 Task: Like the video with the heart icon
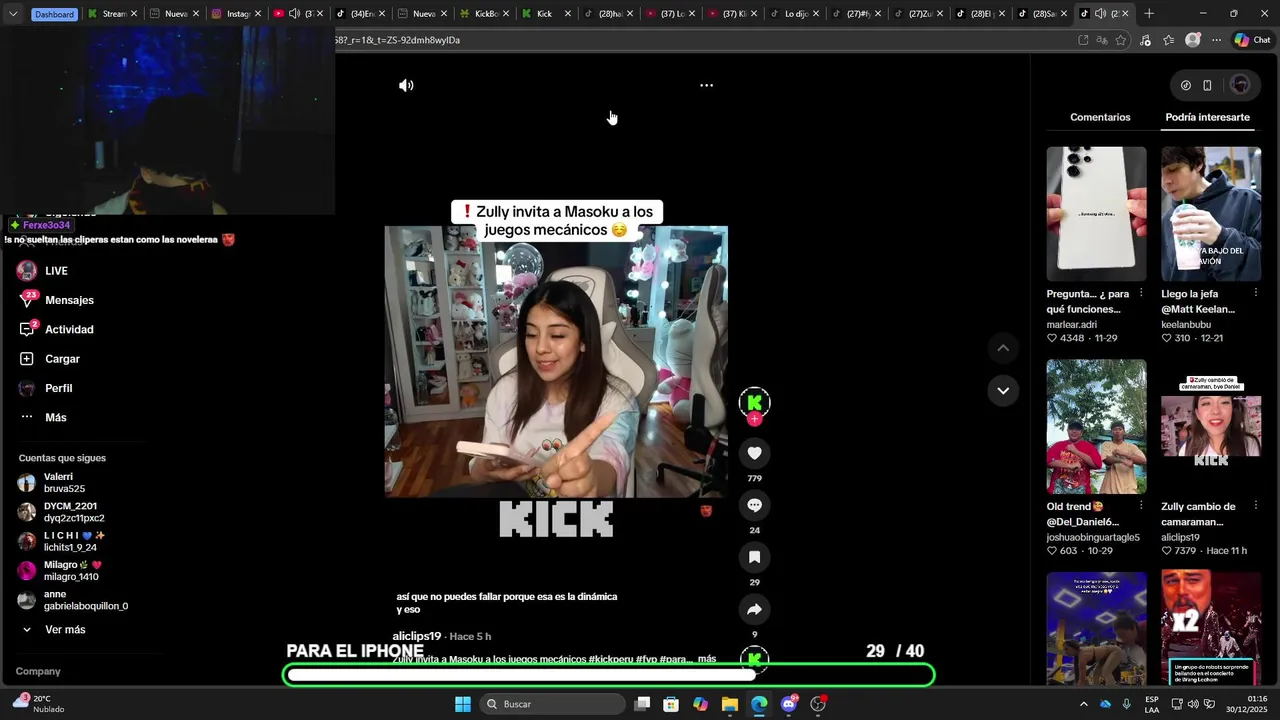(x=755, y=453)
